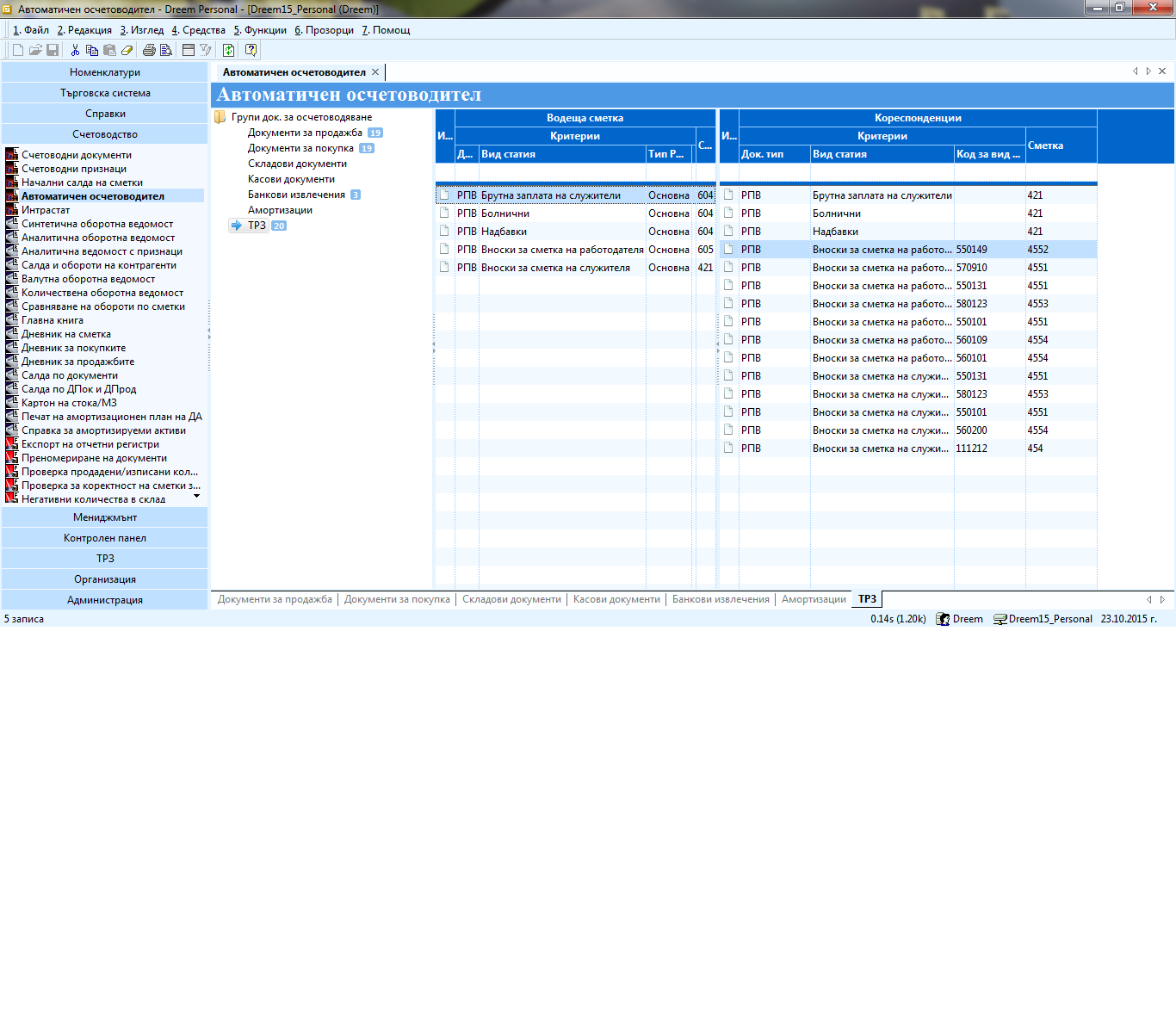The image size is (1176, 1021).
Task: Open Print Preview from the toolbar
Action: point(166,51)
